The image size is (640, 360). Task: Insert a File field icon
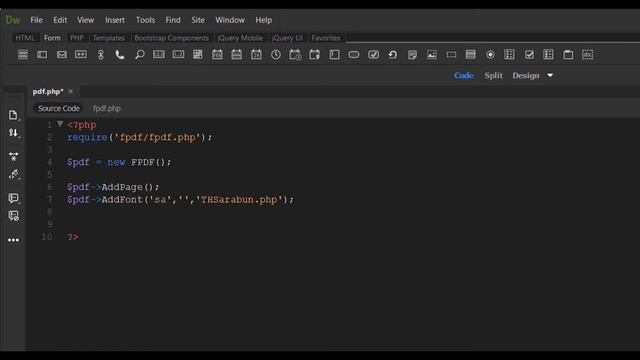(412, 55)
